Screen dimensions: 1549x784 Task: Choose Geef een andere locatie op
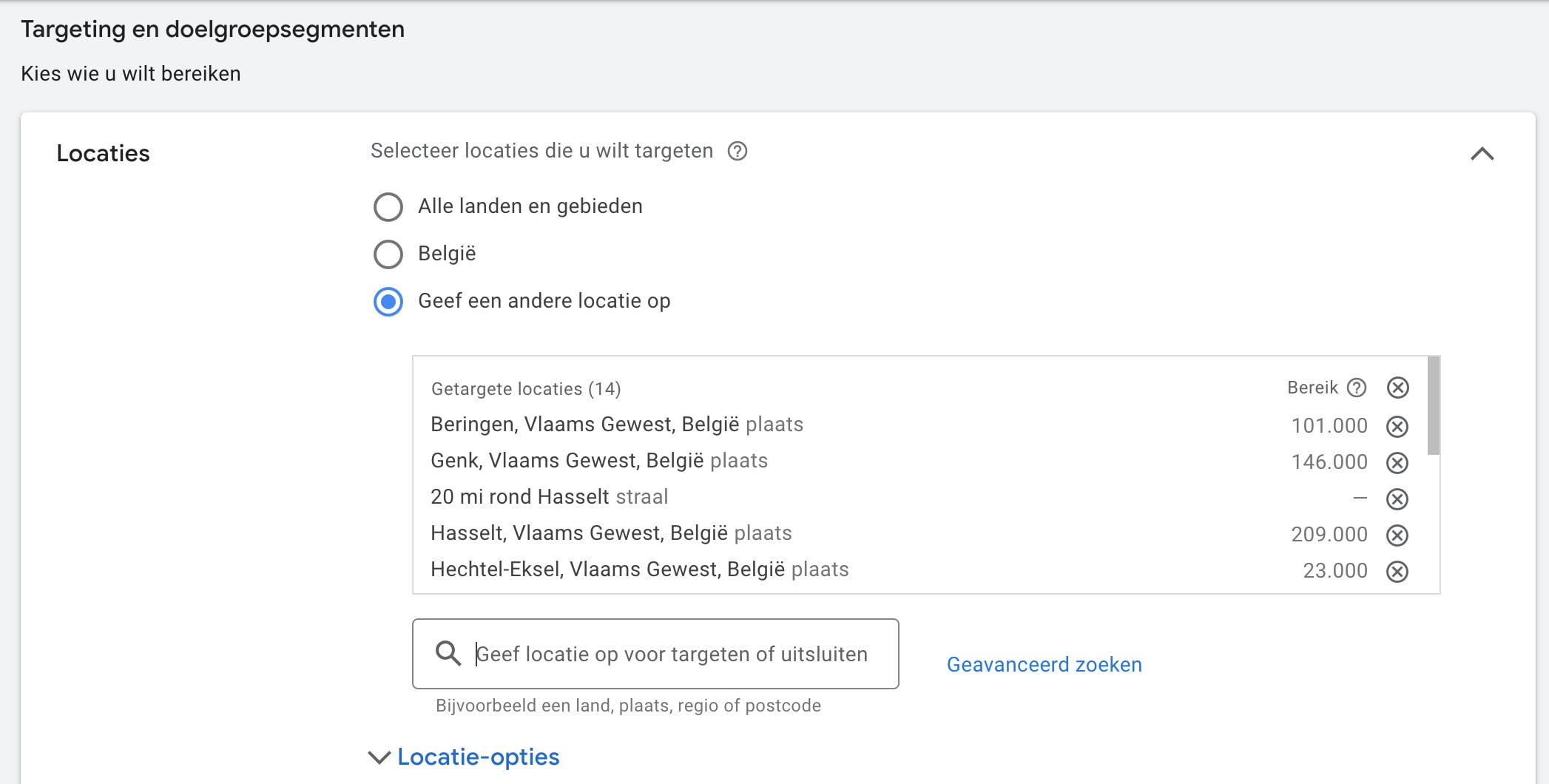tap(388, 302)
